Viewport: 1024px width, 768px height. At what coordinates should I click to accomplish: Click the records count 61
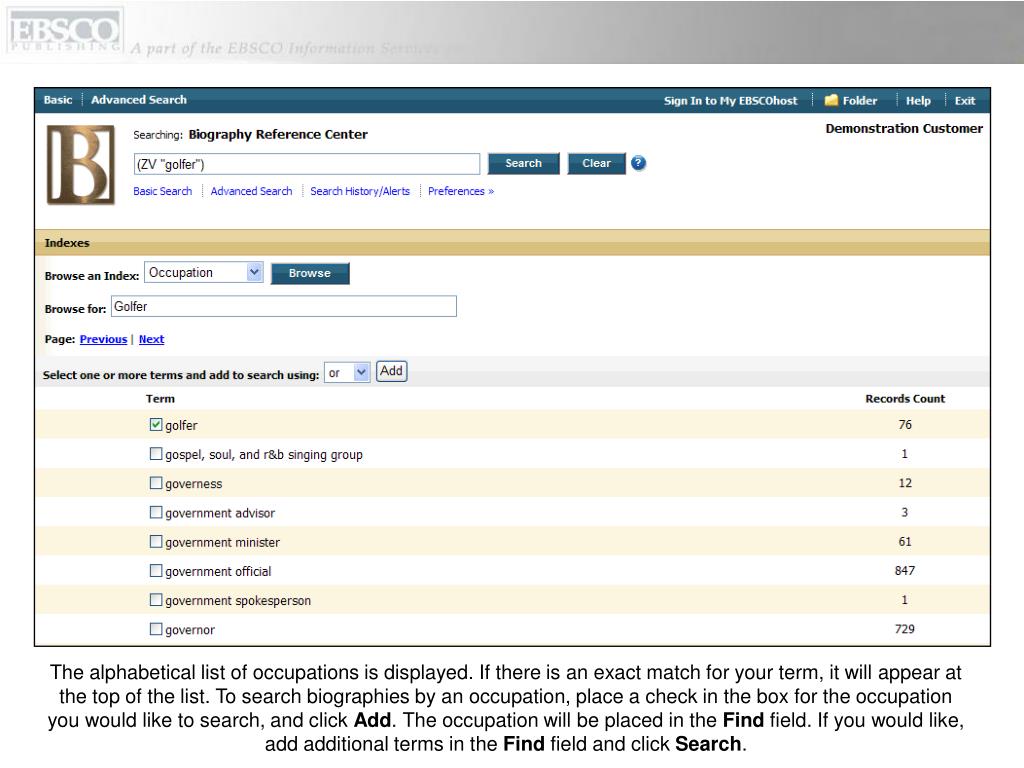pyautogui.click(x=904, y=541)
